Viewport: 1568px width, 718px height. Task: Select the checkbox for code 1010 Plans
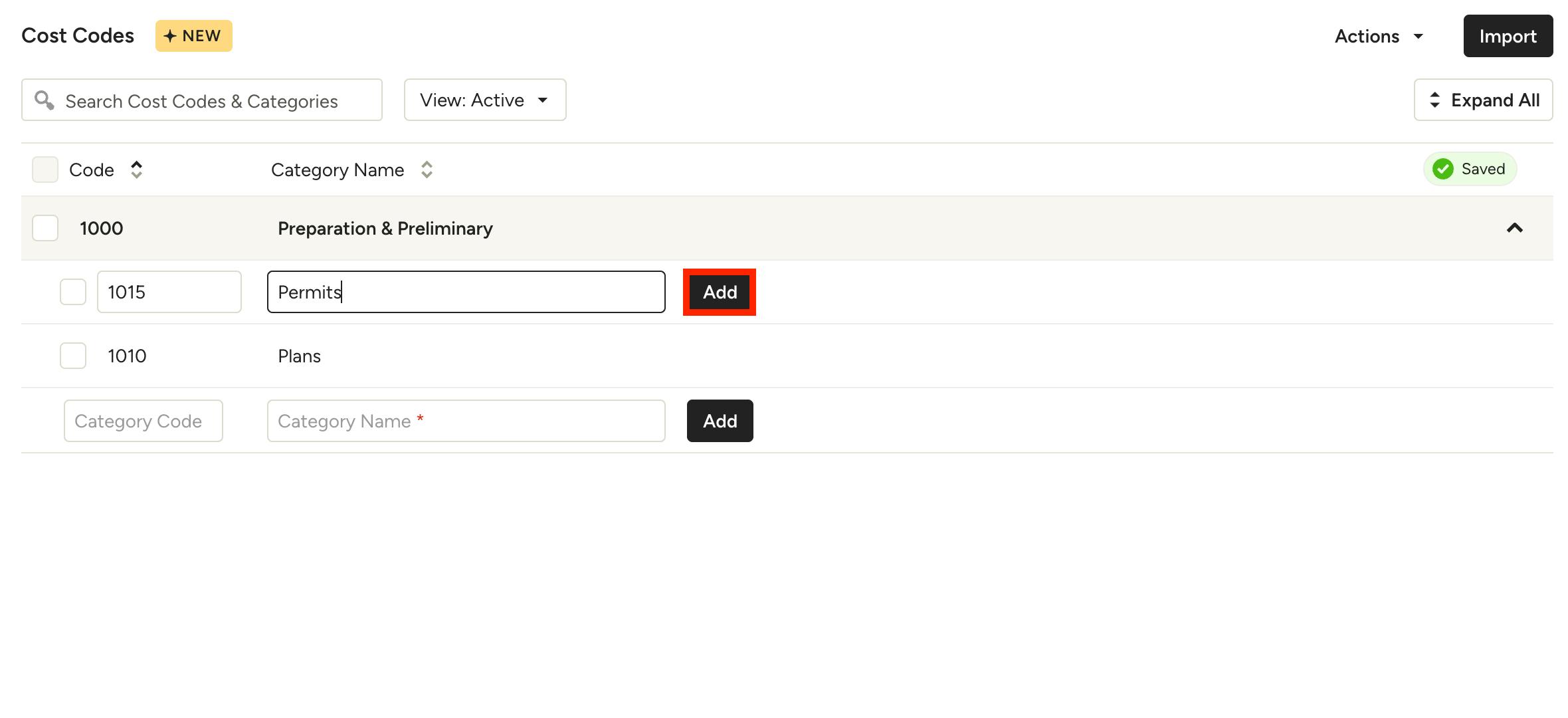(73, 356)
